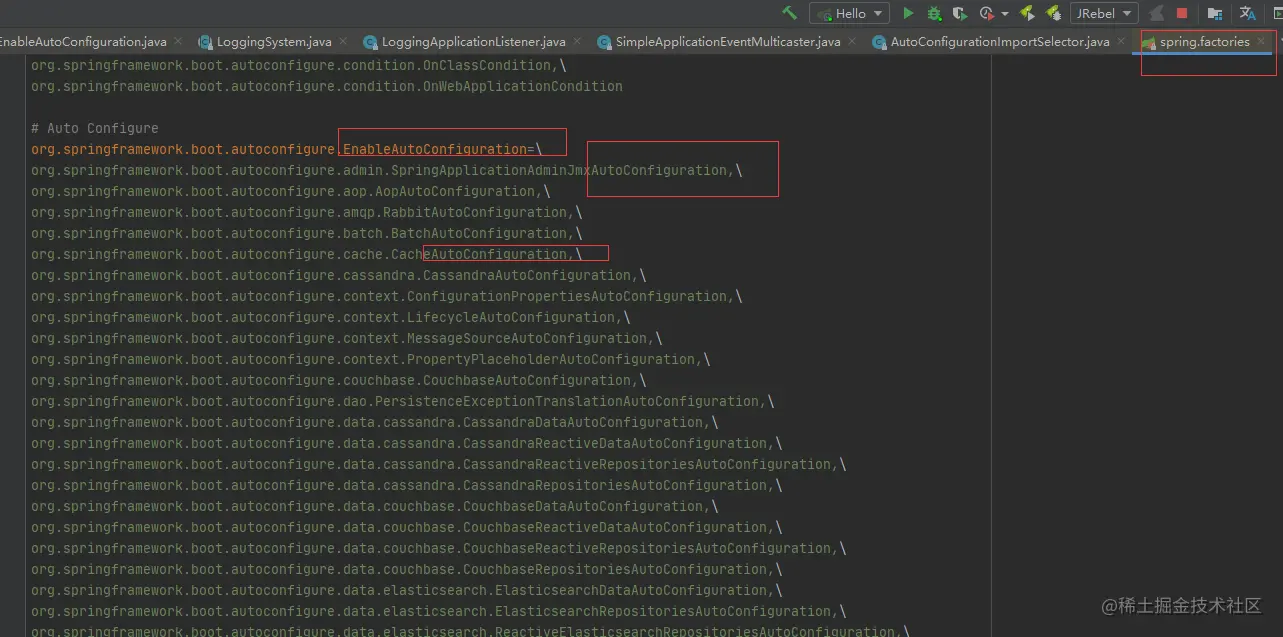Open the Hello run configuration dropdown
1283x637 pixels.
click(x=849, y=13)
